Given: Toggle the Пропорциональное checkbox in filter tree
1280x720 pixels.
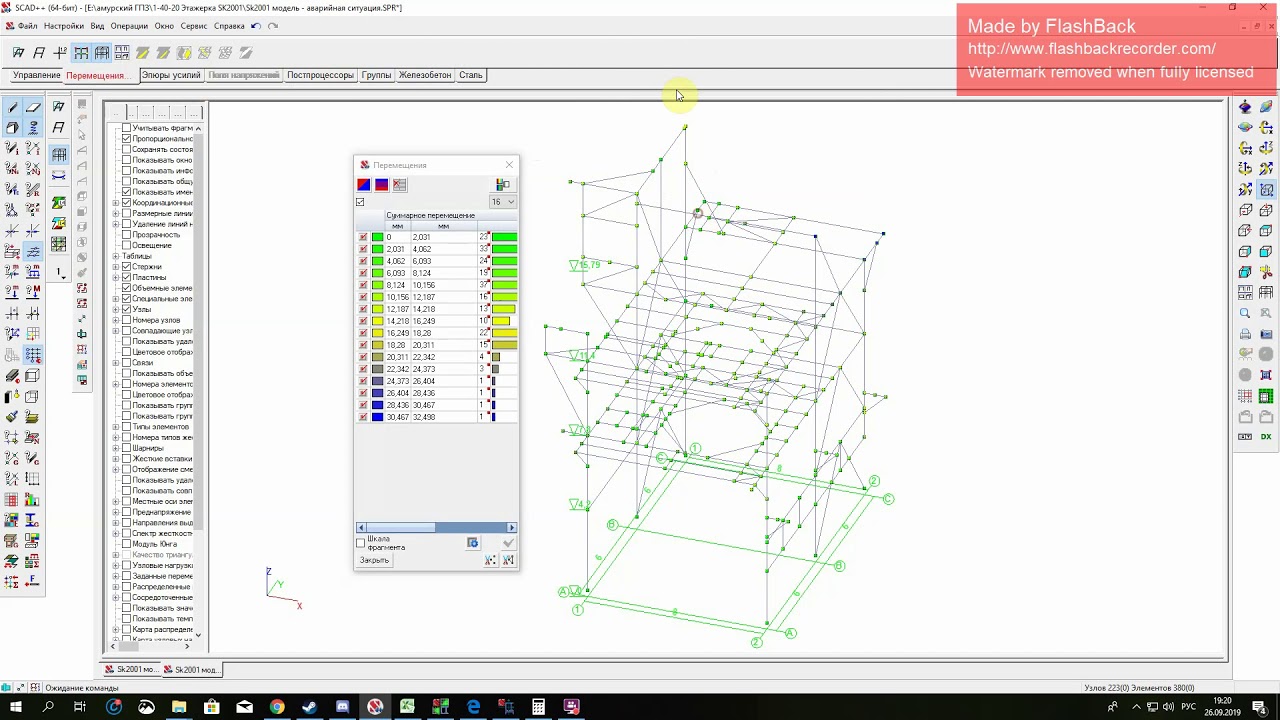Looking at the screenshot, I should [127, 139].
